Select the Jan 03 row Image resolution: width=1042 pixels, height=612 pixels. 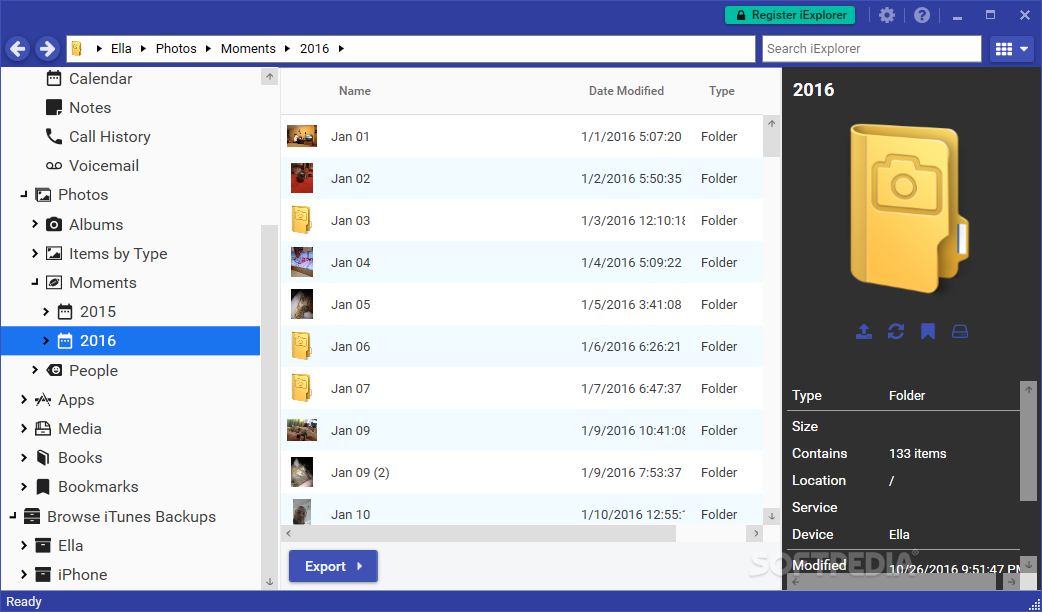pyautogui.click(x=522, y=221)
